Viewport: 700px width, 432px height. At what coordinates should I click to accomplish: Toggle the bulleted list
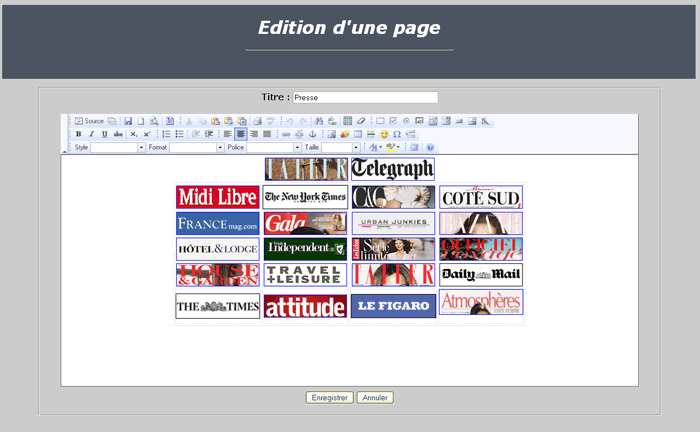coord(179,134)
